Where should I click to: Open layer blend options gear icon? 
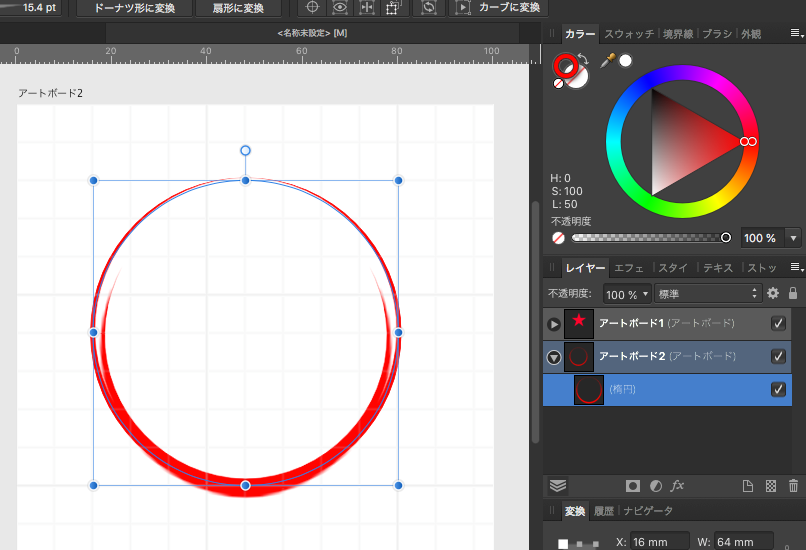(x=772, y=294)
